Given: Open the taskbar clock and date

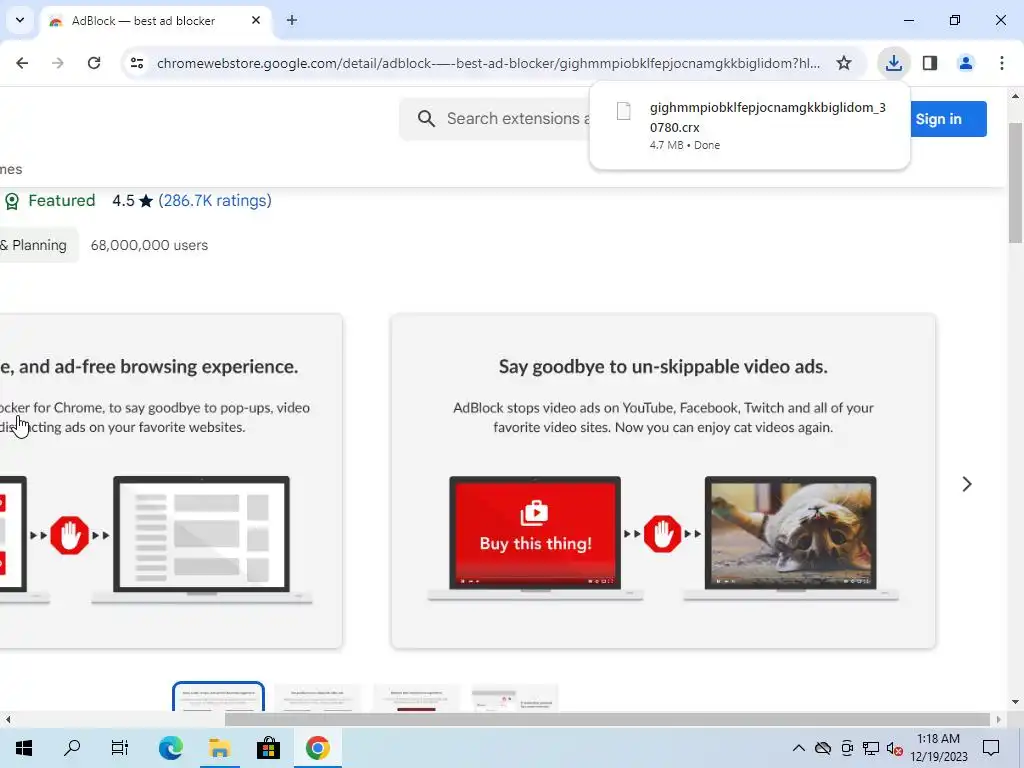Looking at the screenshot, I should [x=939, y=748].
